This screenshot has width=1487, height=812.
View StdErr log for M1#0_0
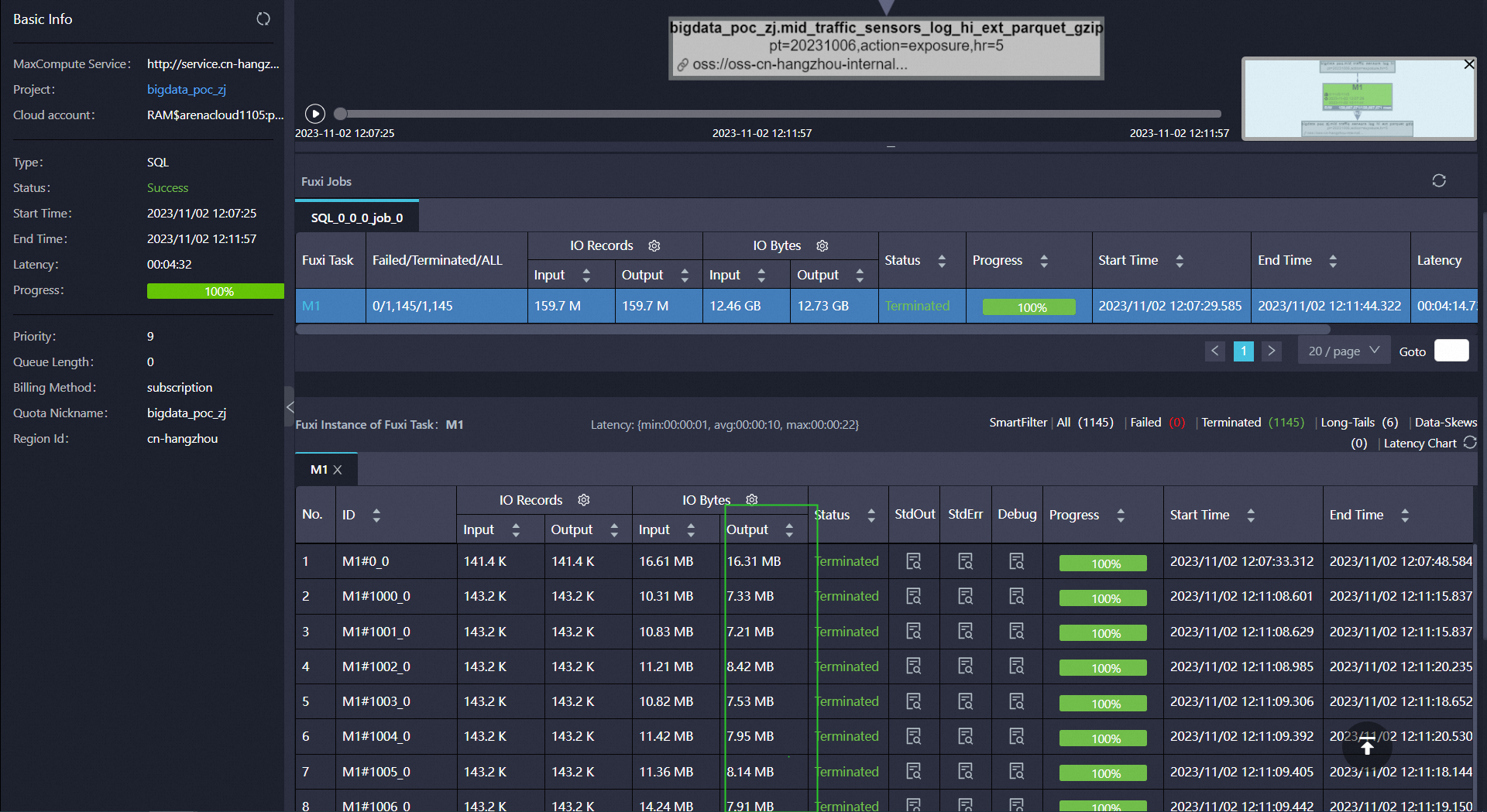click(965, 561)
